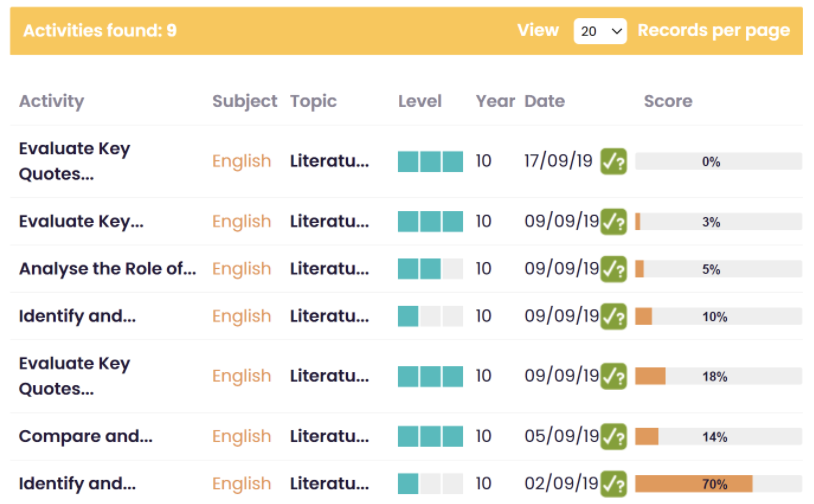Click the check icon dated 05/09/19

point(613,437)
